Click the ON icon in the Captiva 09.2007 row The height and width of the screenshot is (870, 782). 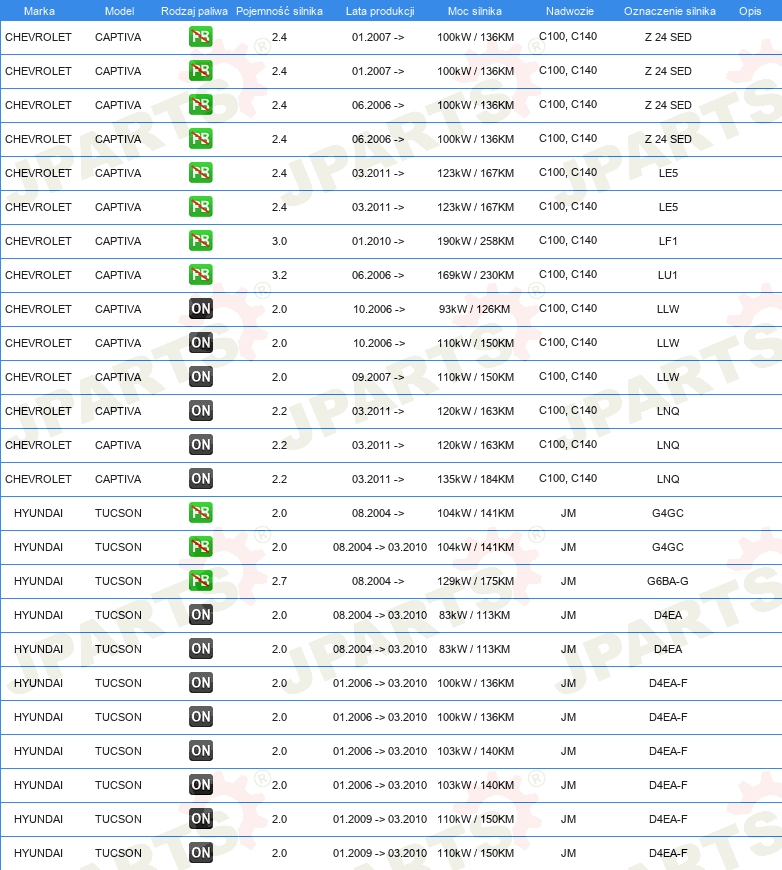[200, 377]
